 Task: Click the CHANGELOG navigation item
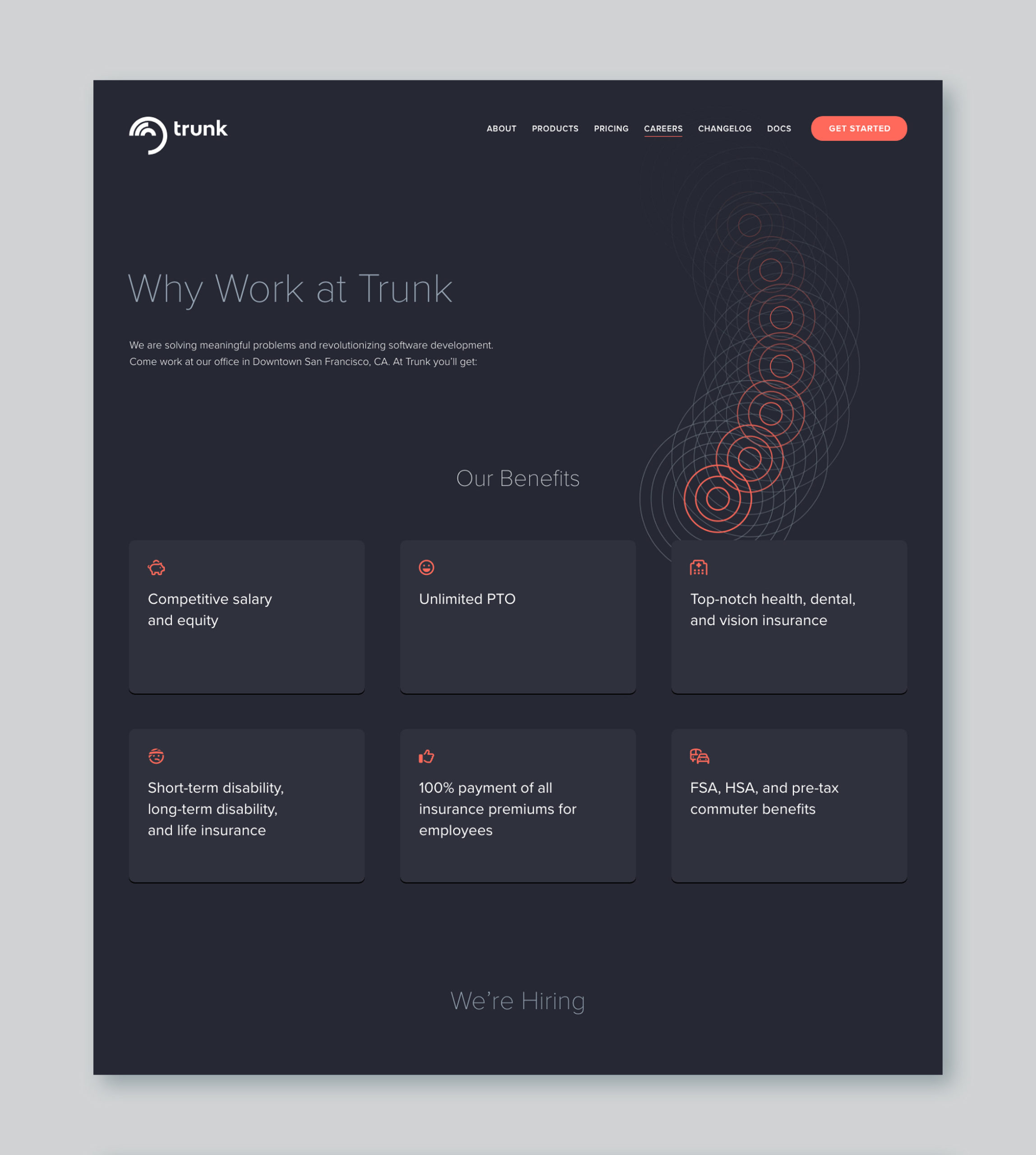[x=723, y=128]
